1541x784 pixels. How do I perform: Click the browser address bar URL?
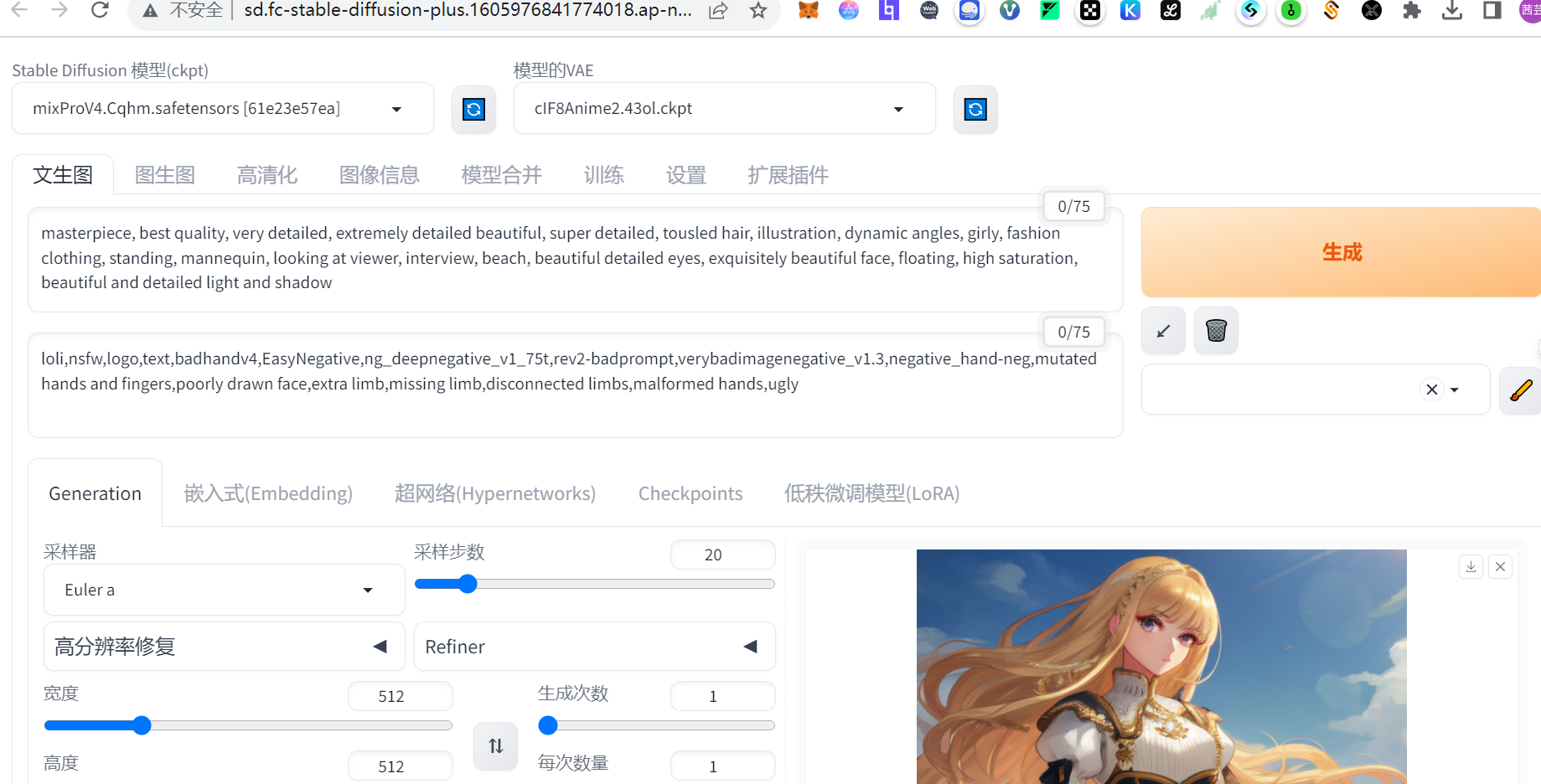click(468, 11)
